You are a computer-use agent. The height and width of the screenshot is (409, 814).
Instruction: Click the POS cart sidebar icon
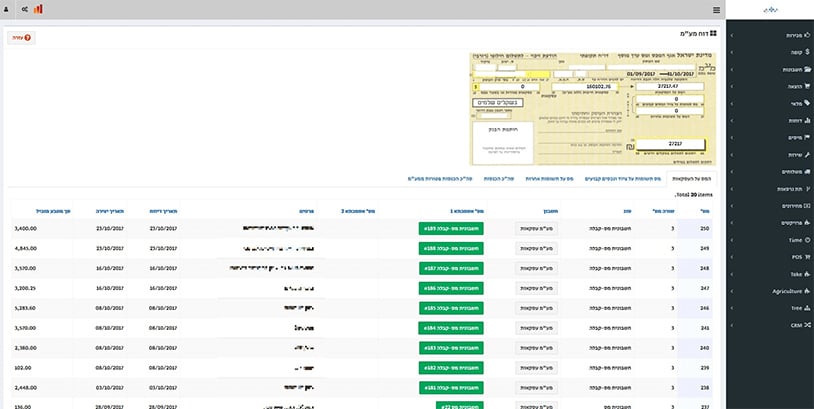point(807,257)
